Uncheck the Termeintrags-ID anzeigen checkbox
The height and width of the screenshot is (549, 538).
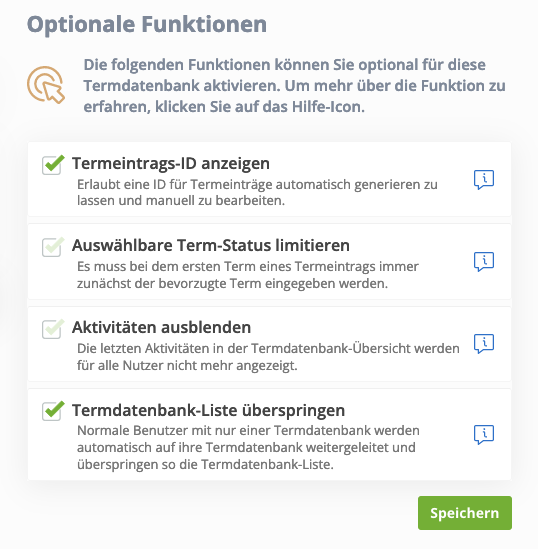(53, 165)
